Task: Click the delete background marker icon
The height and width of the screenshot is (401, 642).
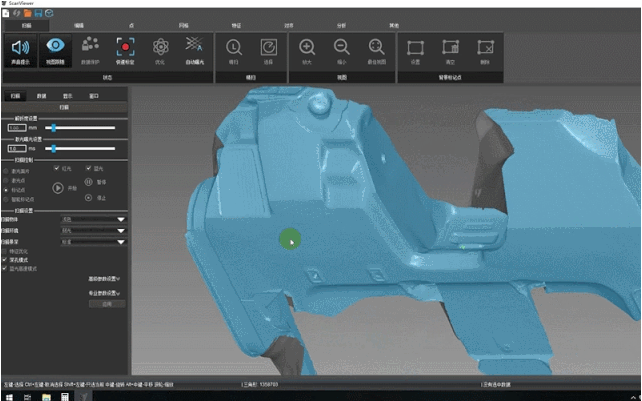Action: [485, 51]
